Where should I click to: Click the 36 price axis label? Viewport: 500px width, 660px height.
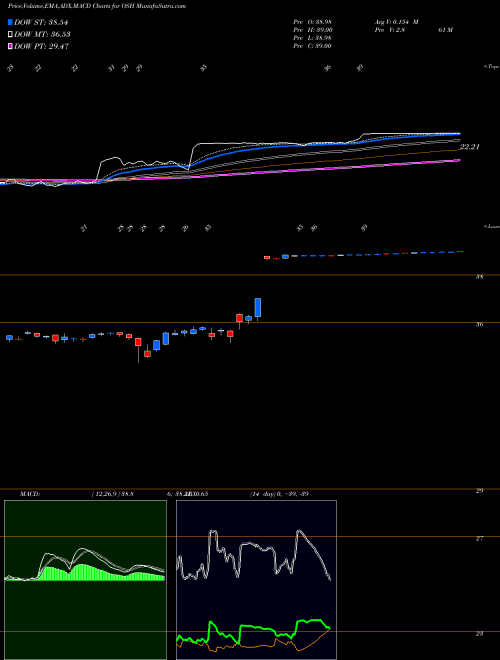pos(479,325)
